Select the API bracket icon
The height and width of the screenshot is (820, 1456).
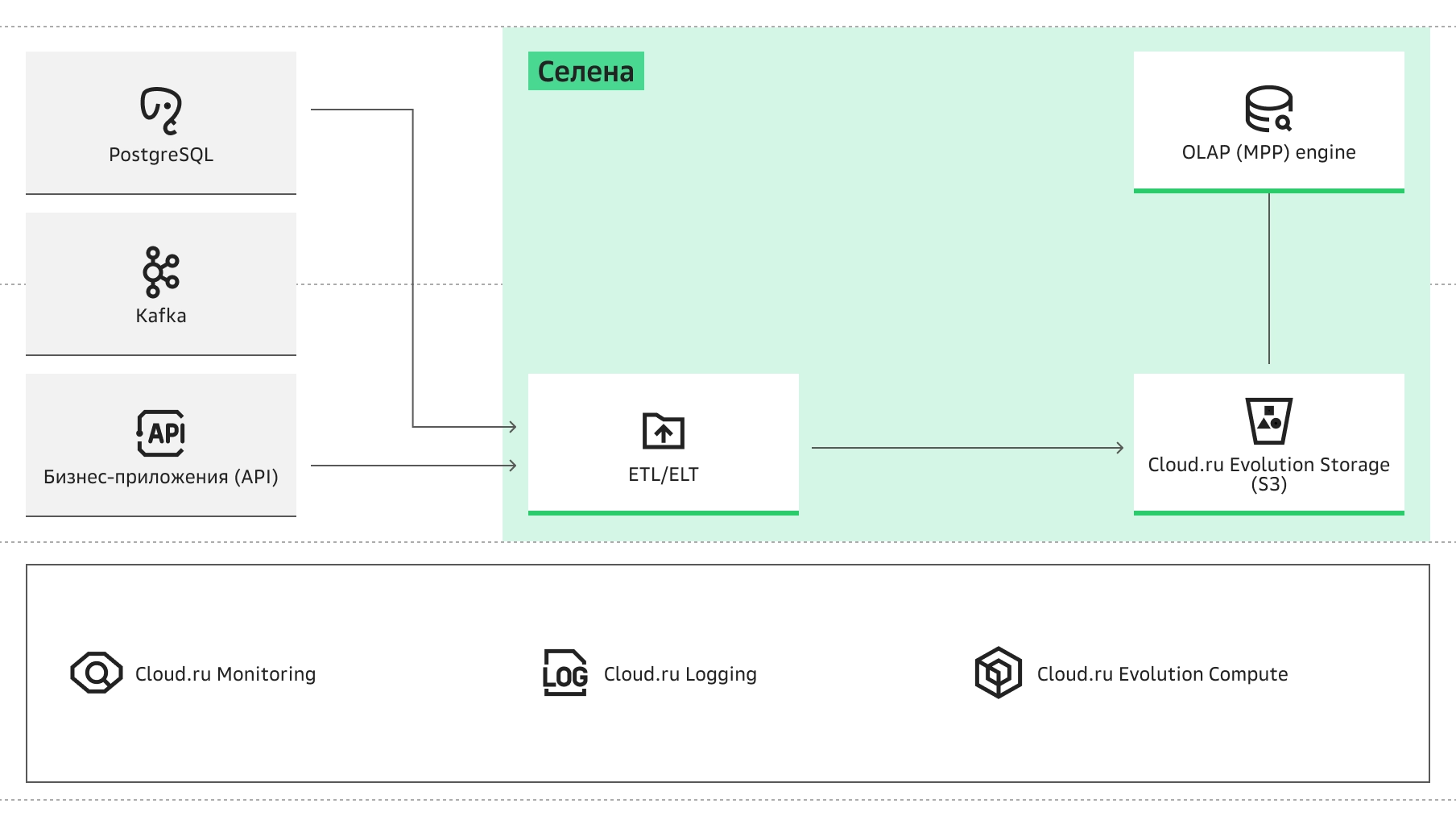pos(161,433)
